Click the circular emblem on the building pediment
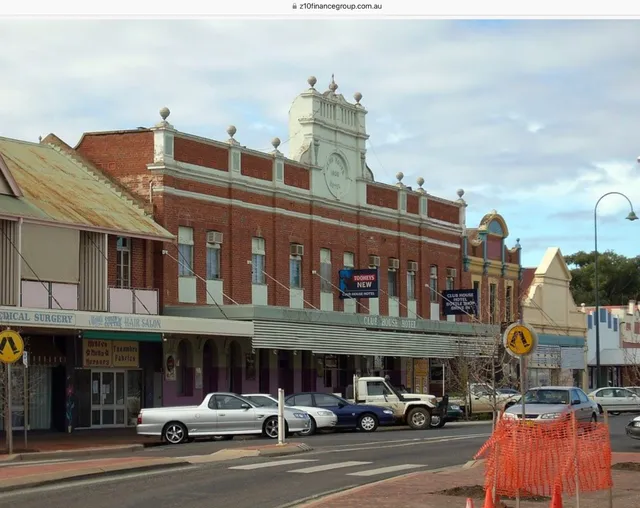Viewport: 640px width, 508px height. coord(335,175)
